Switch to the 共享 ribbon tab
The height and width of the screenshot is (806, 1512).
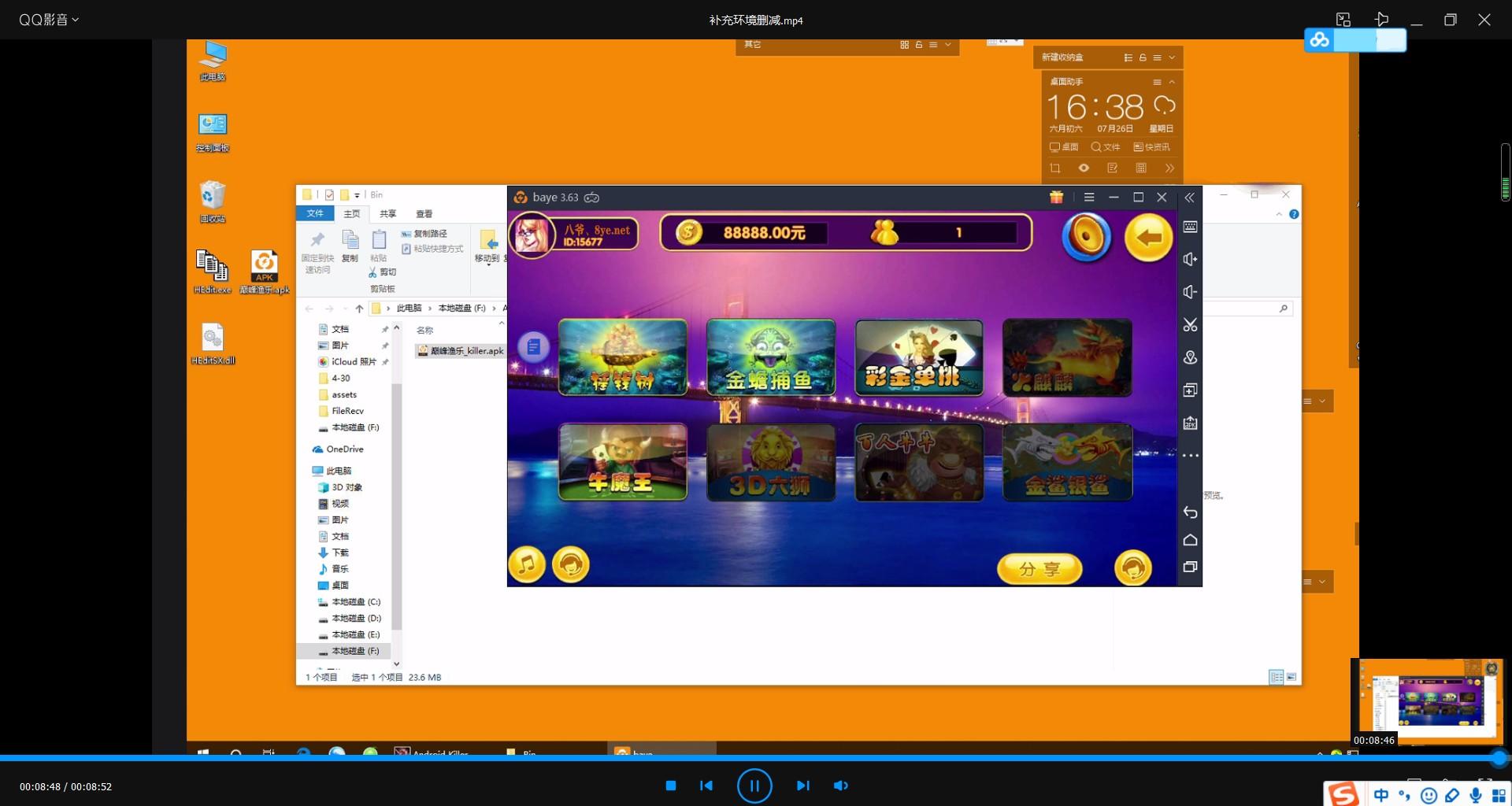(x=388, y=213)
